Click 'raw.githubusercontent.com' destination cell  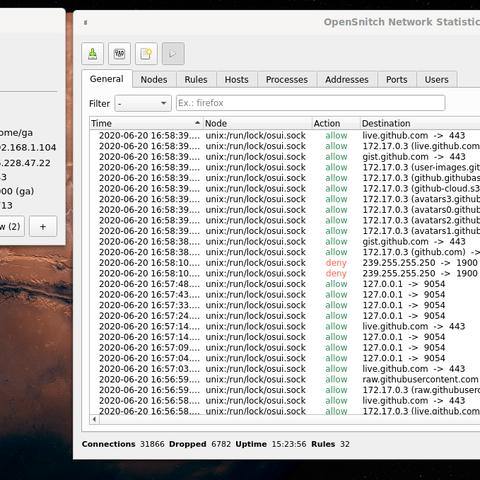(x=420, y=379)
